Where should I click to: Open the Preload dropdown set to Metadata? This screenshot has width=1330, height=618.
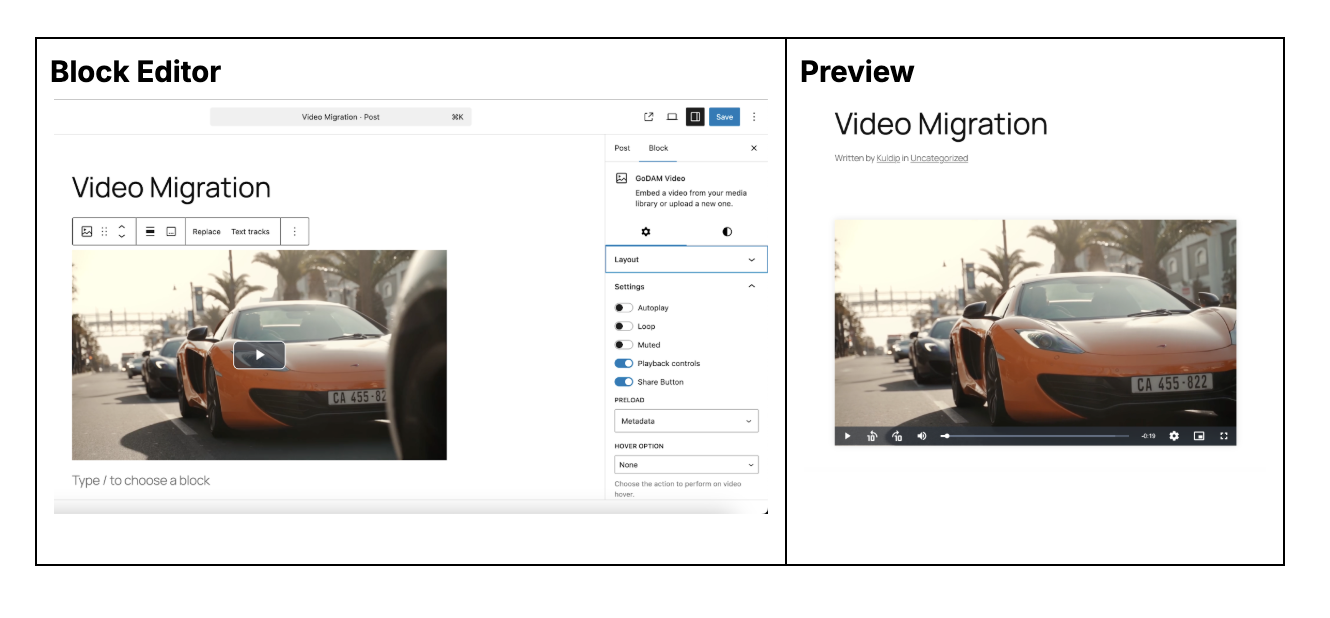point(686,420)
